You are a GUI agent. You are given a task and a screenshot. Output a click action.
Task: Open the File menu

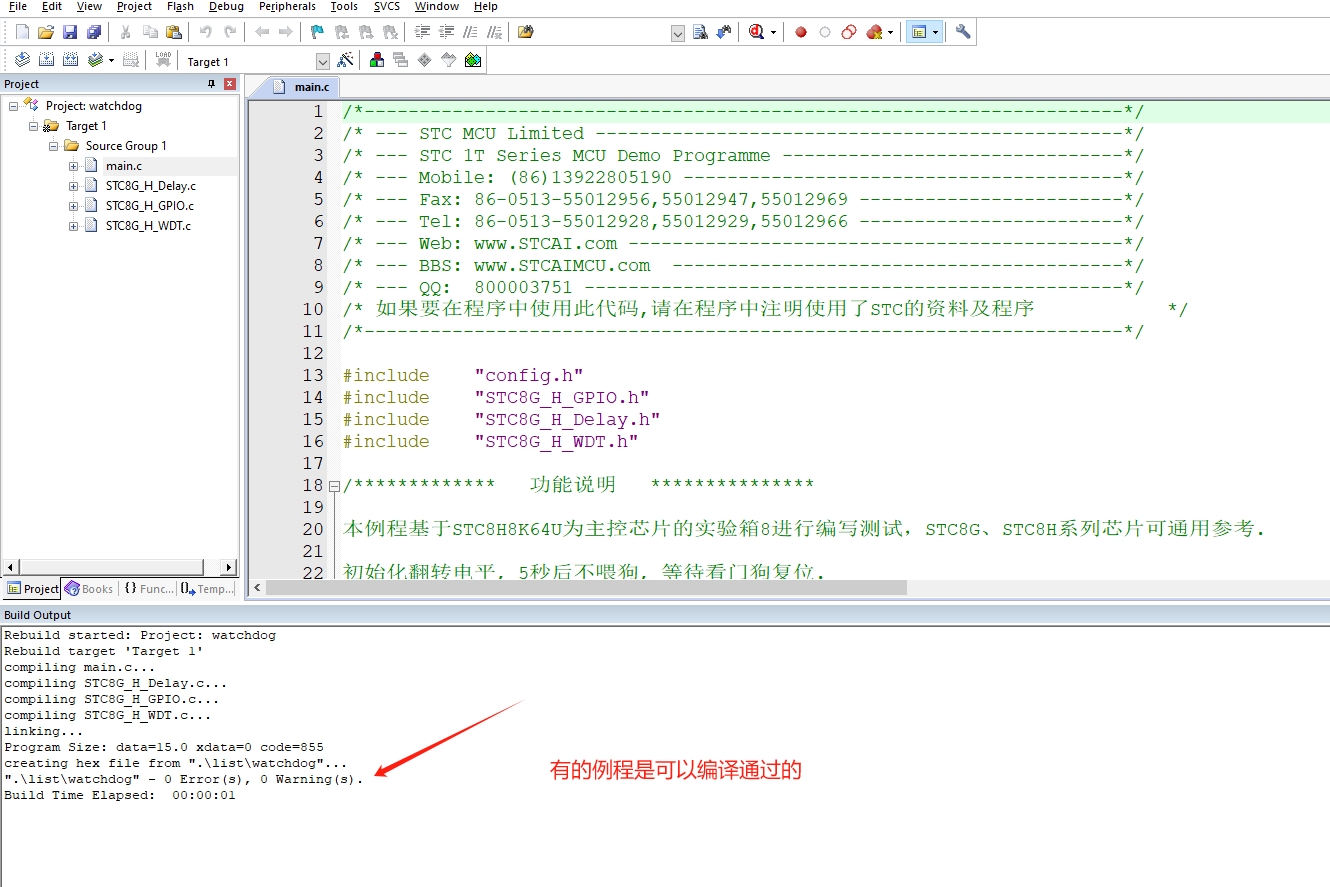click(x=17, y=7)
